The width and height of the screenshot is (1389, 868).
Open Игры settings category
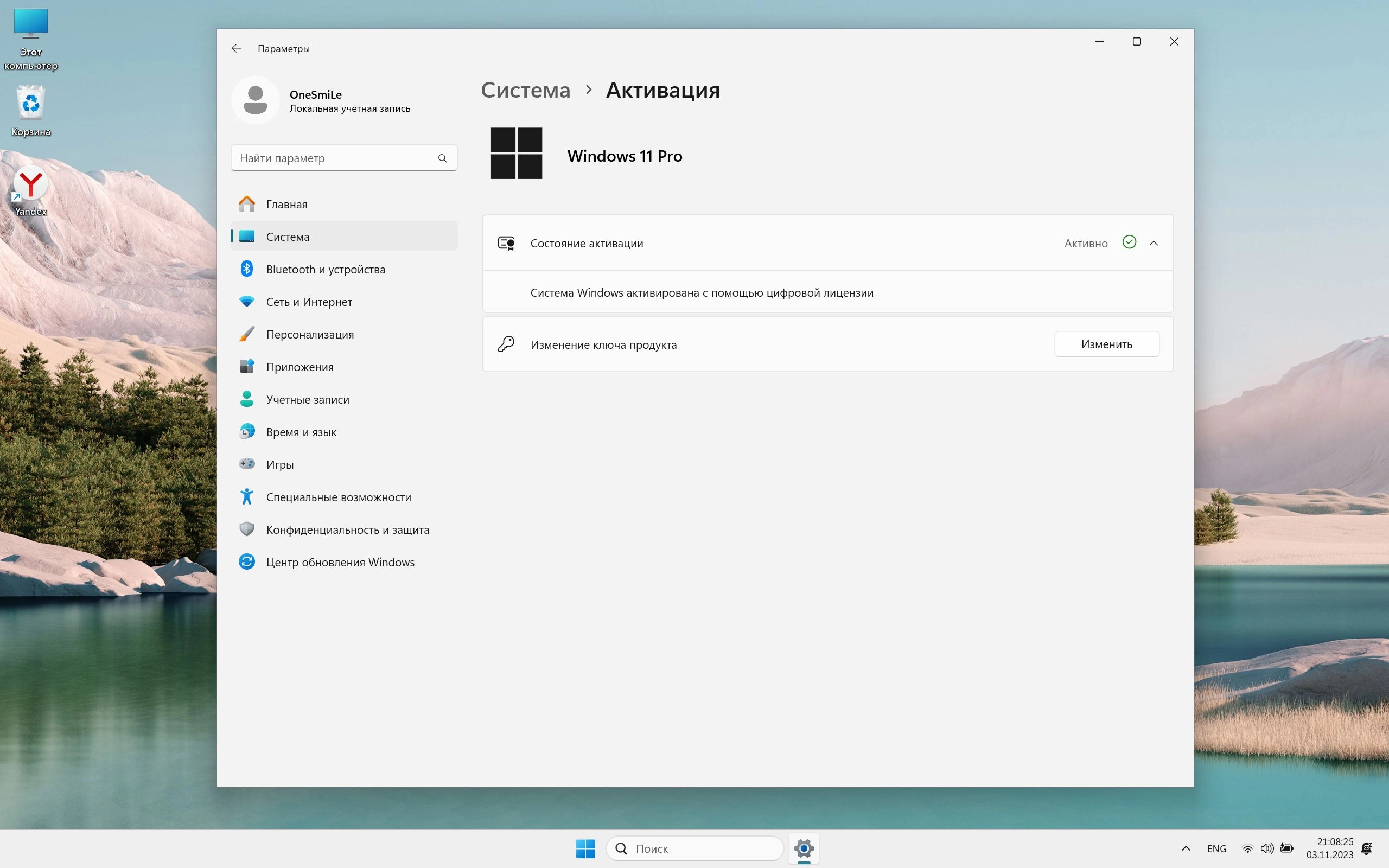click(x=279, y=464)
